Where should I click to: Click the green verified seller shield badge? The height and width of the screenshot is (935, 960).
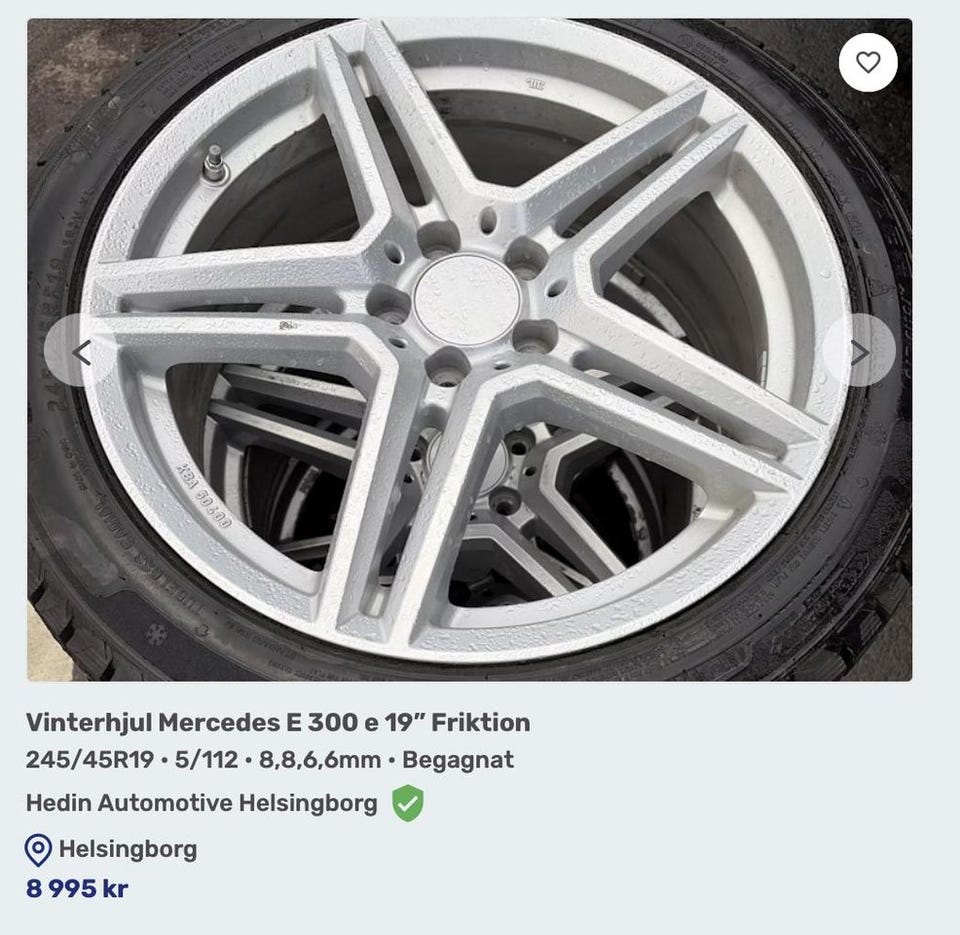click(x=407, y=803)
